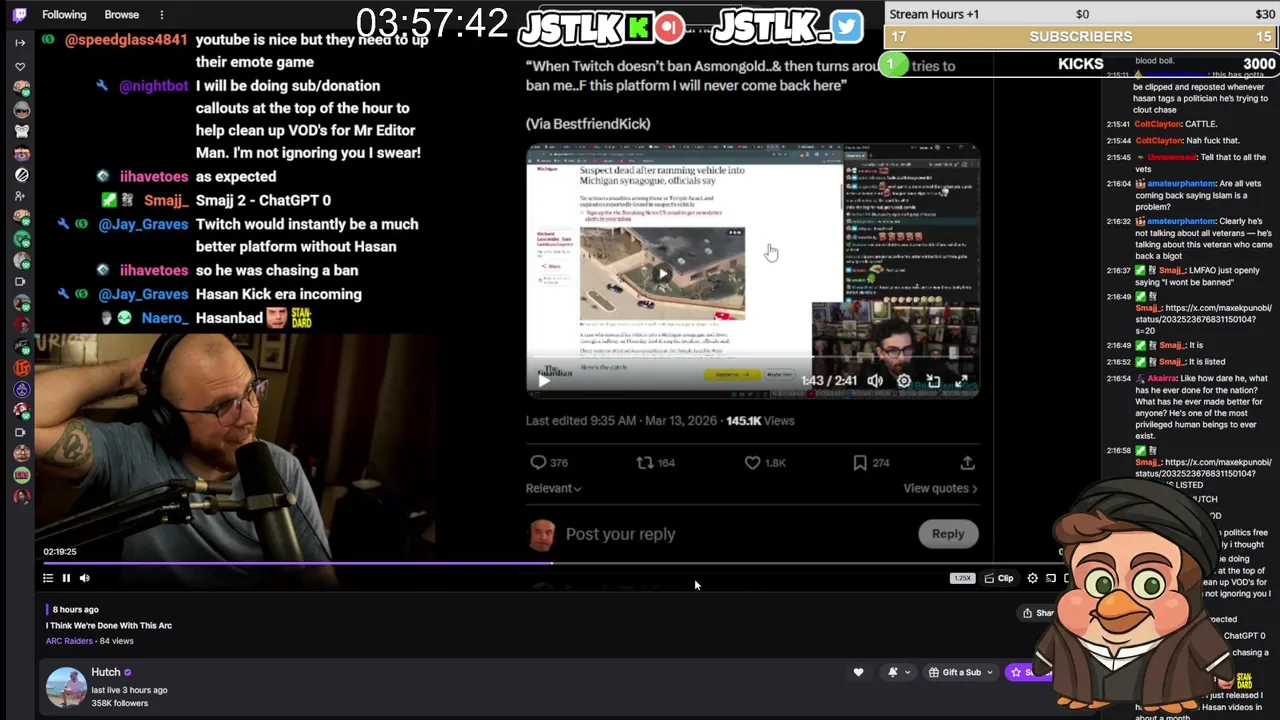Click the (Via Bestfriendkick) text
The width and height of the screenshot is (1280, 720).
pos(588,124)
